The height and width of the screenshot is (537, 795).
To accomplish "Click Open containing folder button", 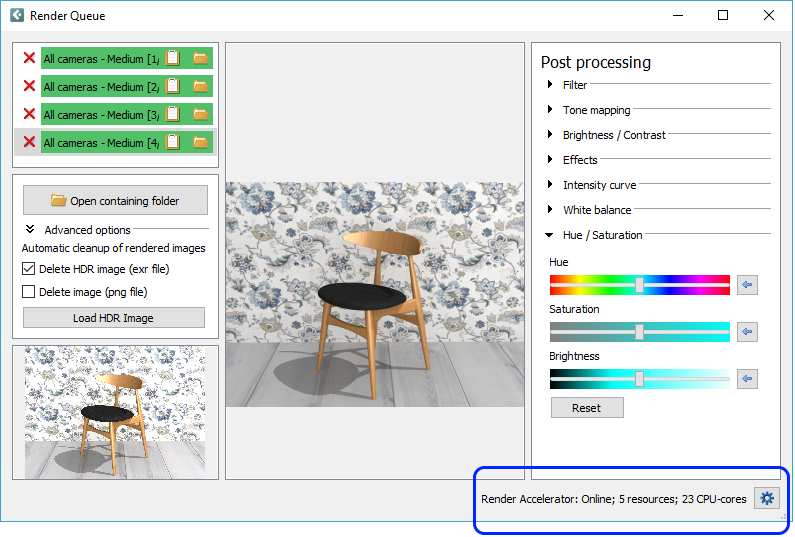I will (115, 200).
